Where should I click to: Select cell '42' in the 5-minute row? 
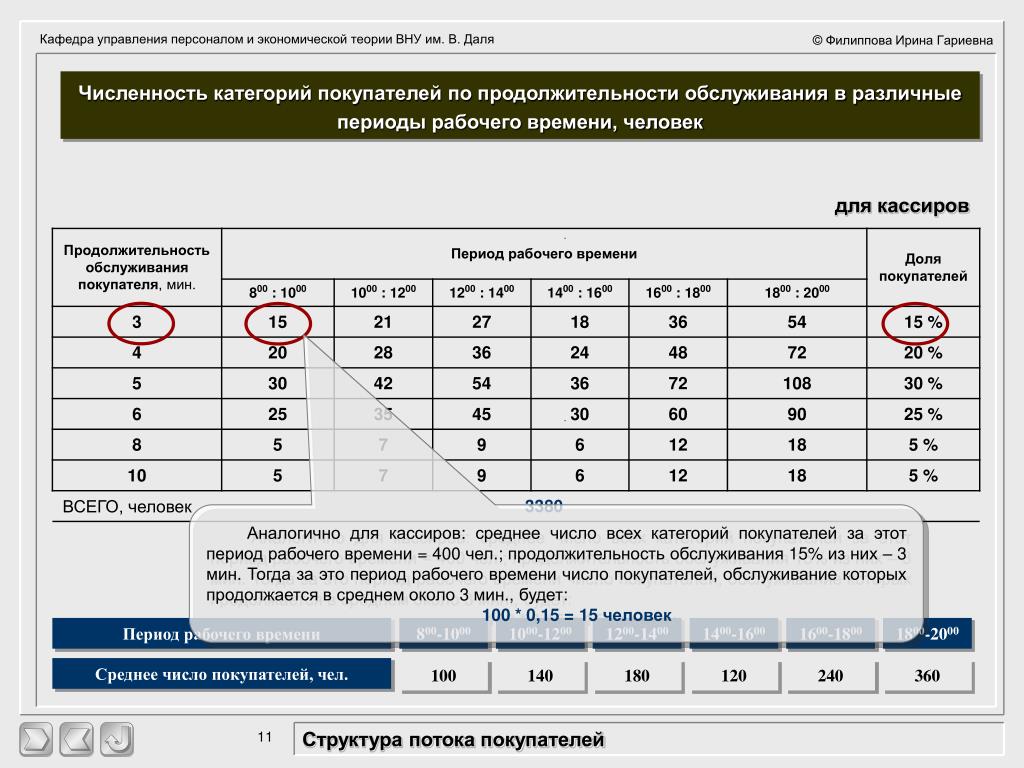[x=383, y=383]
